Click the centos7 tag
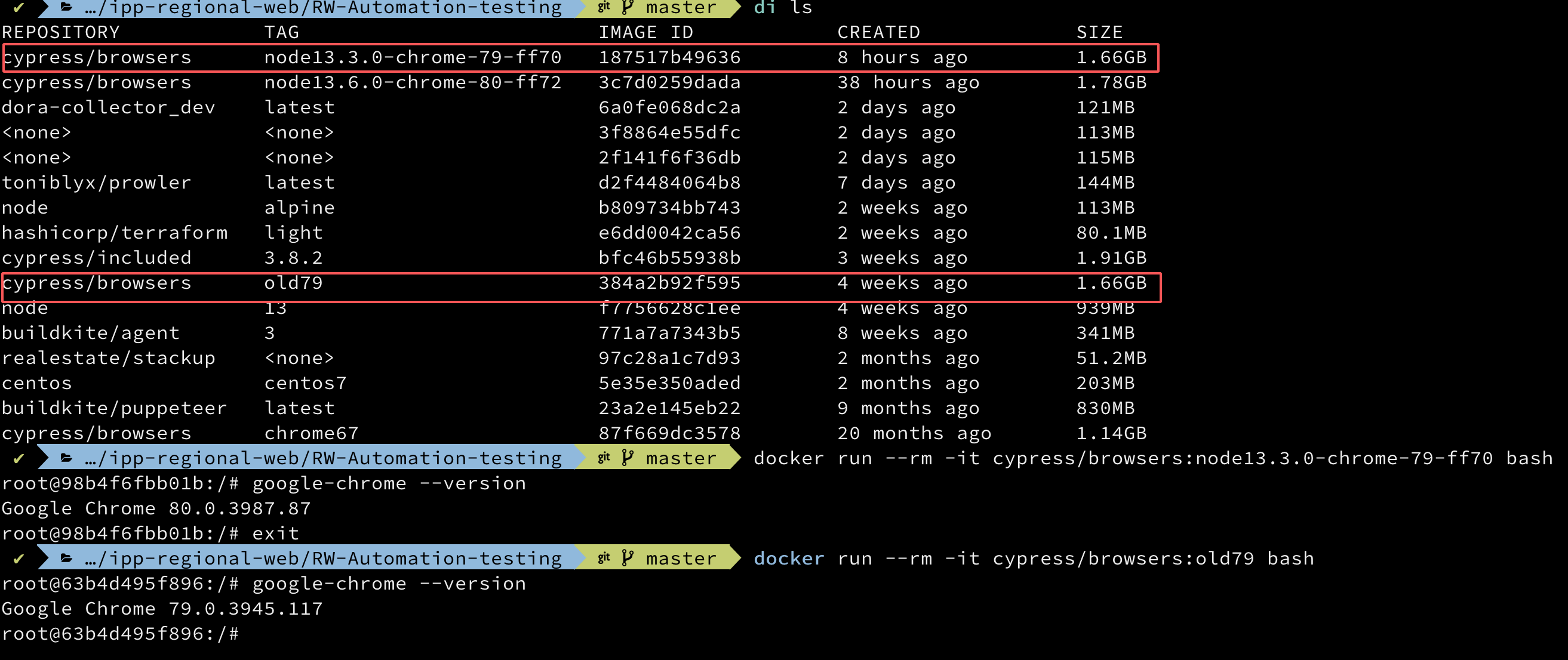This screenshot has height=660, width=1568. (x=305, y=383)
